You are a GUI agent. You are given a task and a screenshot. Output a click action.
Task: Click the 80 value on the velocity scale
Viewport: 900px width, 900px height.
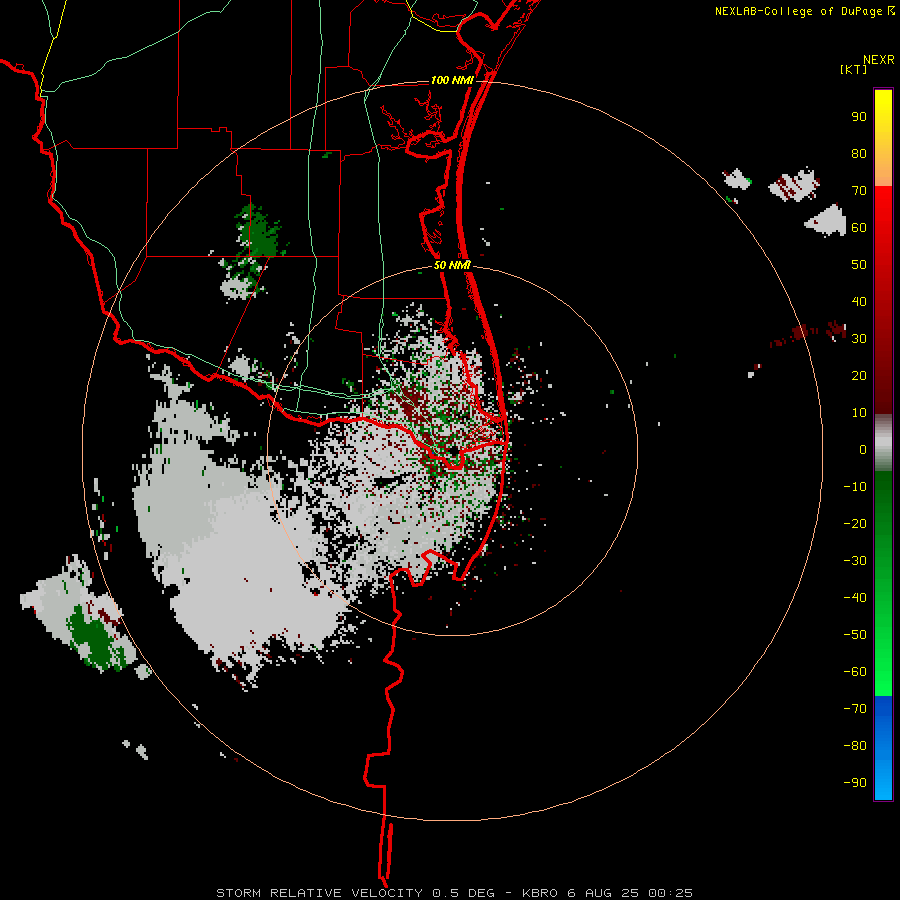click(859, 154)
